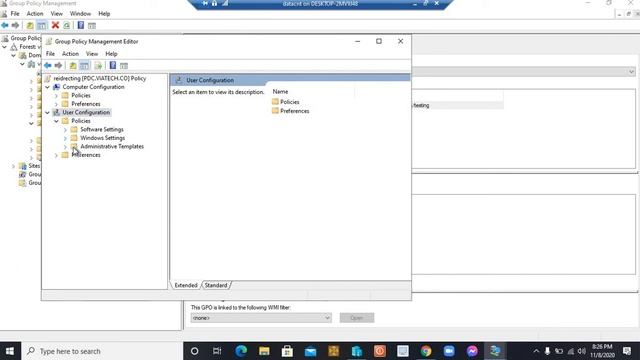Expand Windows Settings under User Configuration
The width and height of the screenshot is (640, 360).
coord(65,138)
